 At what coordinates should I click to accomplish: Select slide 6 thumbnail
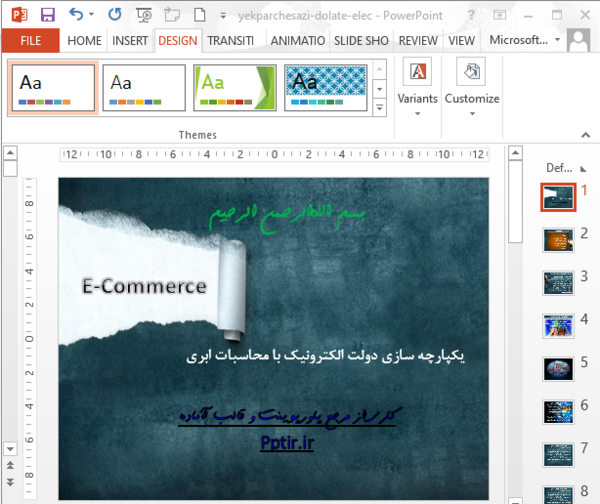click(558, 412)
